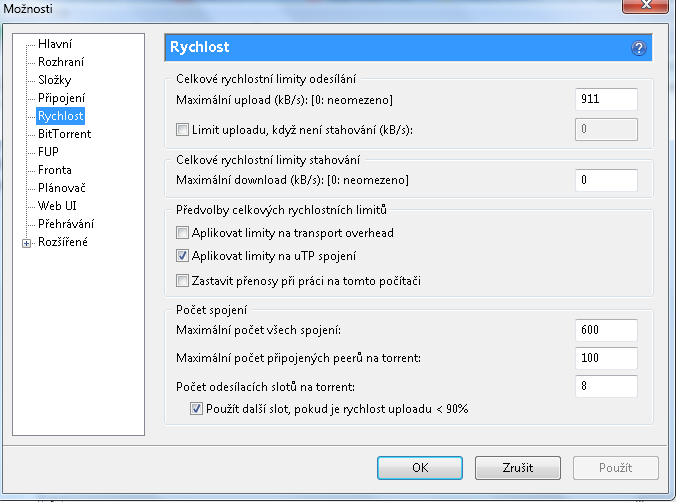Go to the Složky settings page
The height and width of the screenshot is (502, 676).
click(55, 80)
